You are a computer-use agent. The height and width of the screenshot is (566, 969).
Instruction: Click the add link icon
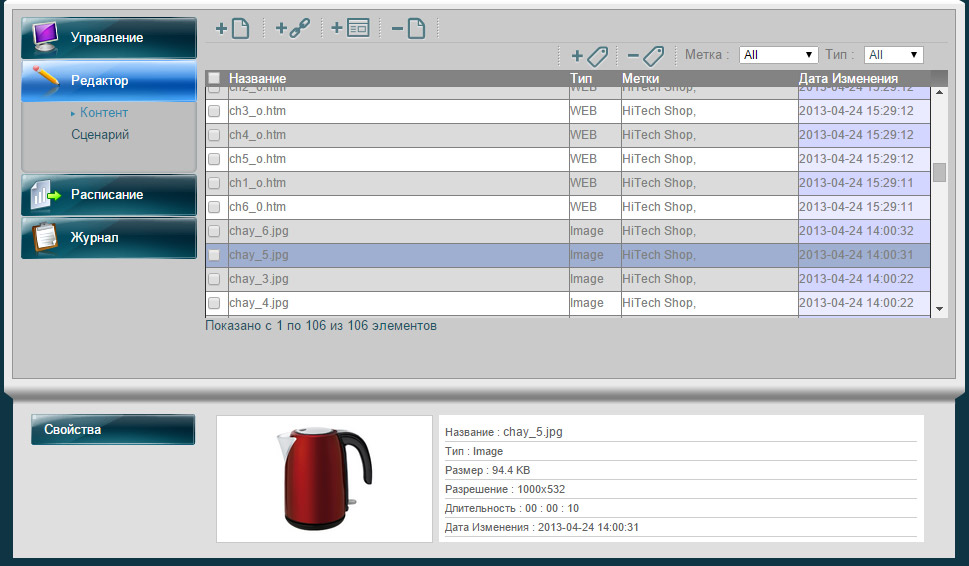pyautogui.click(x=292, y=29)
